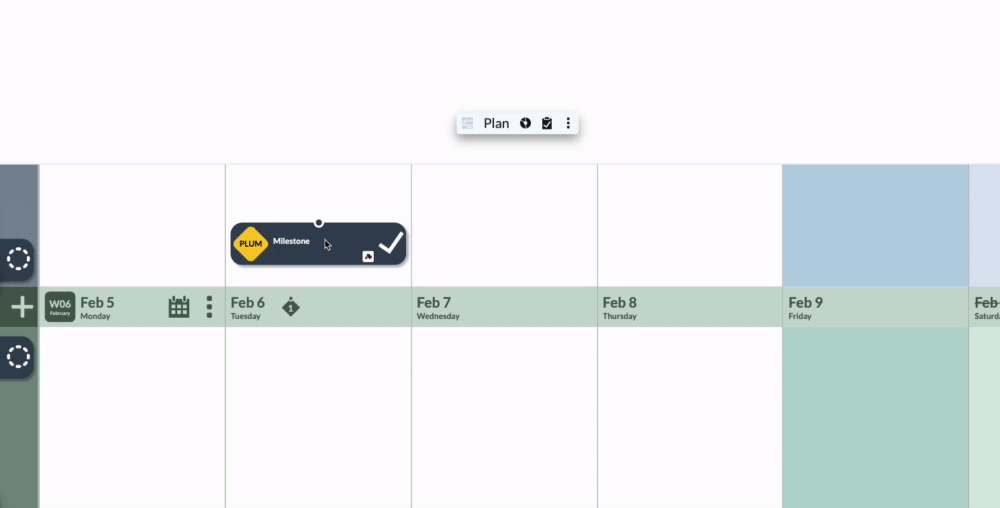Click the milestone count diamond on Feb 6
This screenshot has width=1000, height=508.
coord(291,307)
